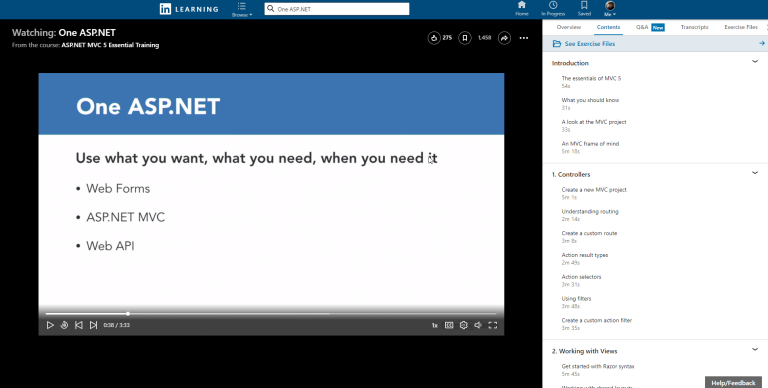Open video settings gear
This screenshot has width=768, height=388.
tap(464, 325)
